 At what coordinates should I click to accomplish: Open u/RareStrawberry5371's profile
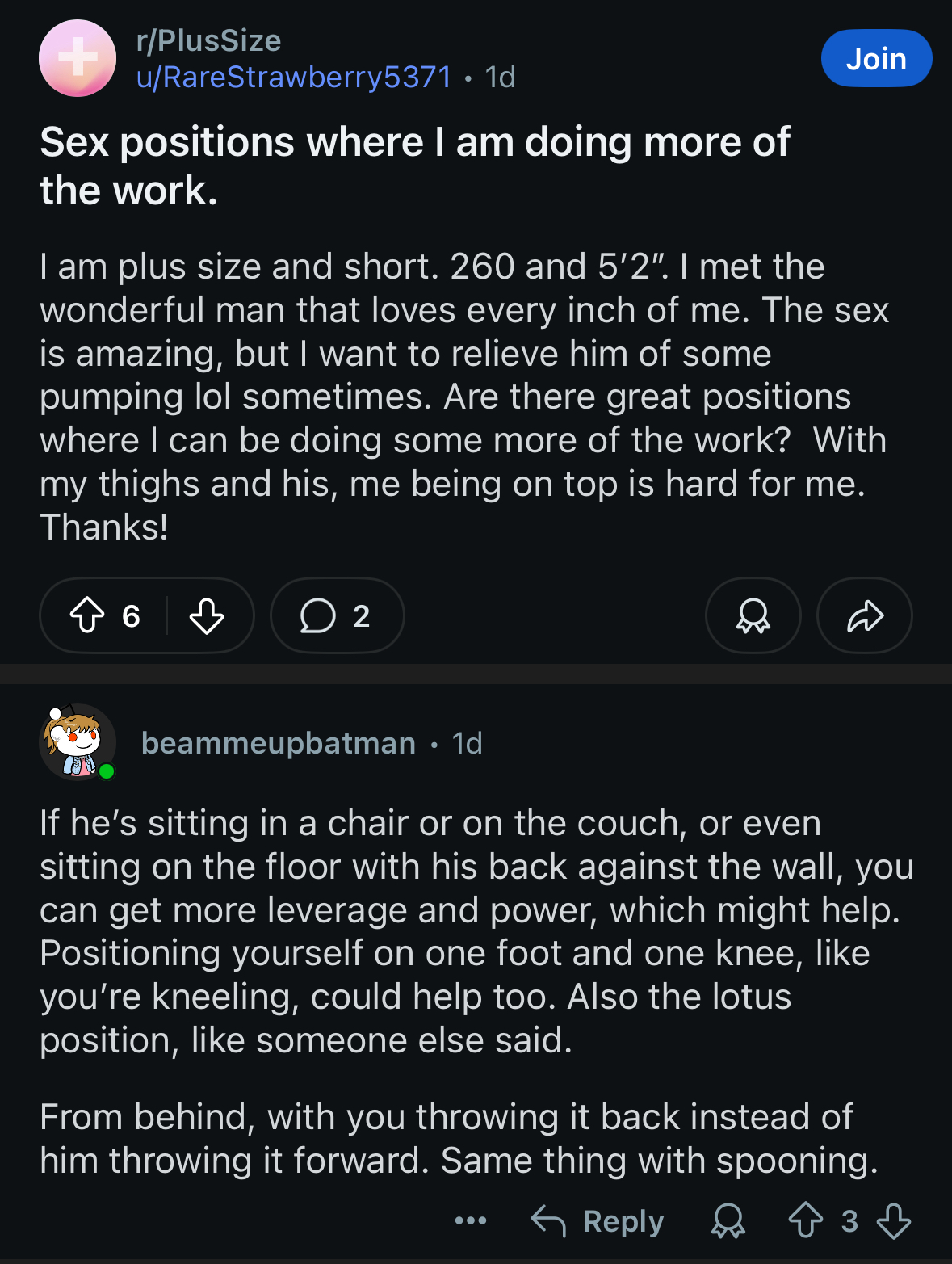click(x=294, y=77)
